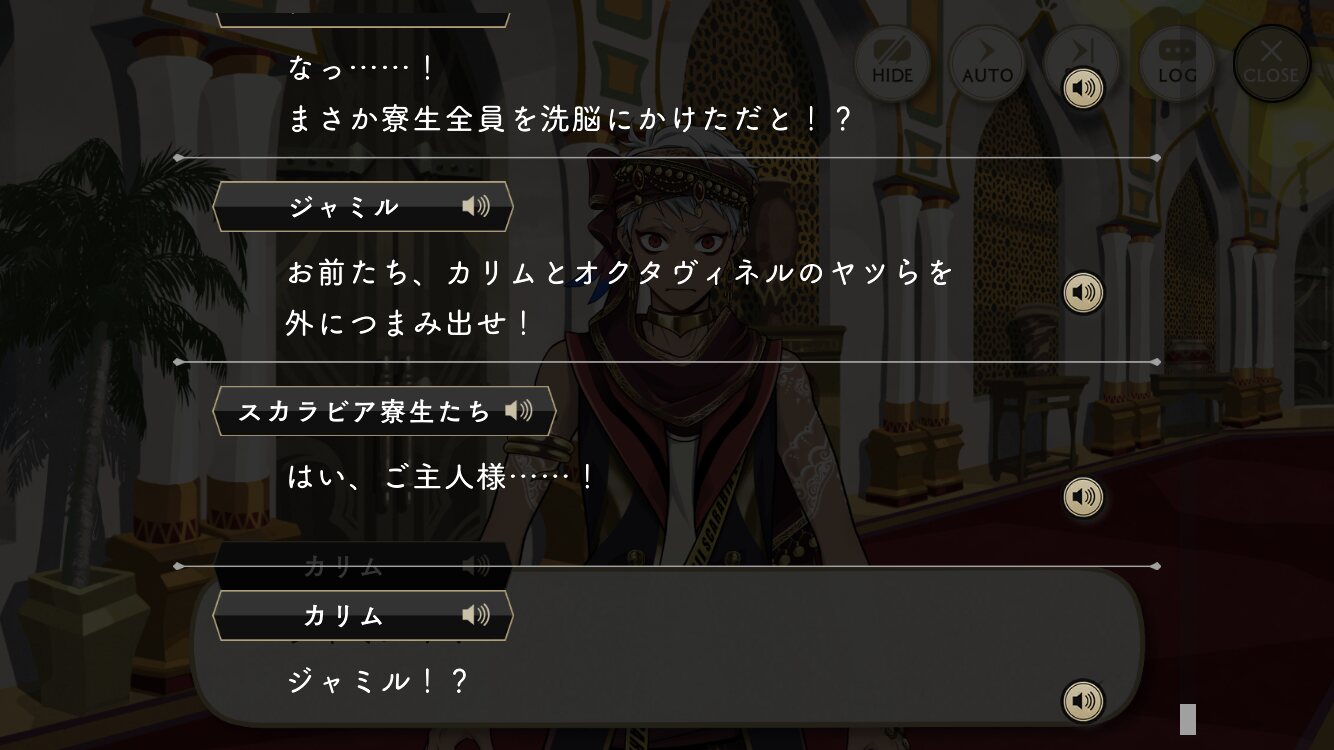The height and width of the screenshot is (750, 1334).
Task: Select the ジャミル name label
Action: pos(343,207)
